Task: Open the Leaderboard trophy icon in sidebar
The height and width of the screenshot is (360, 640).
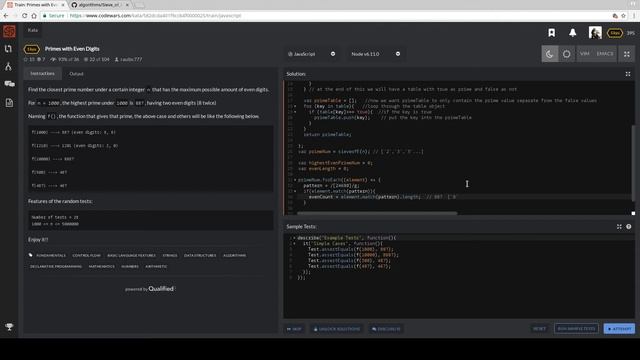Action: point(9,327)
